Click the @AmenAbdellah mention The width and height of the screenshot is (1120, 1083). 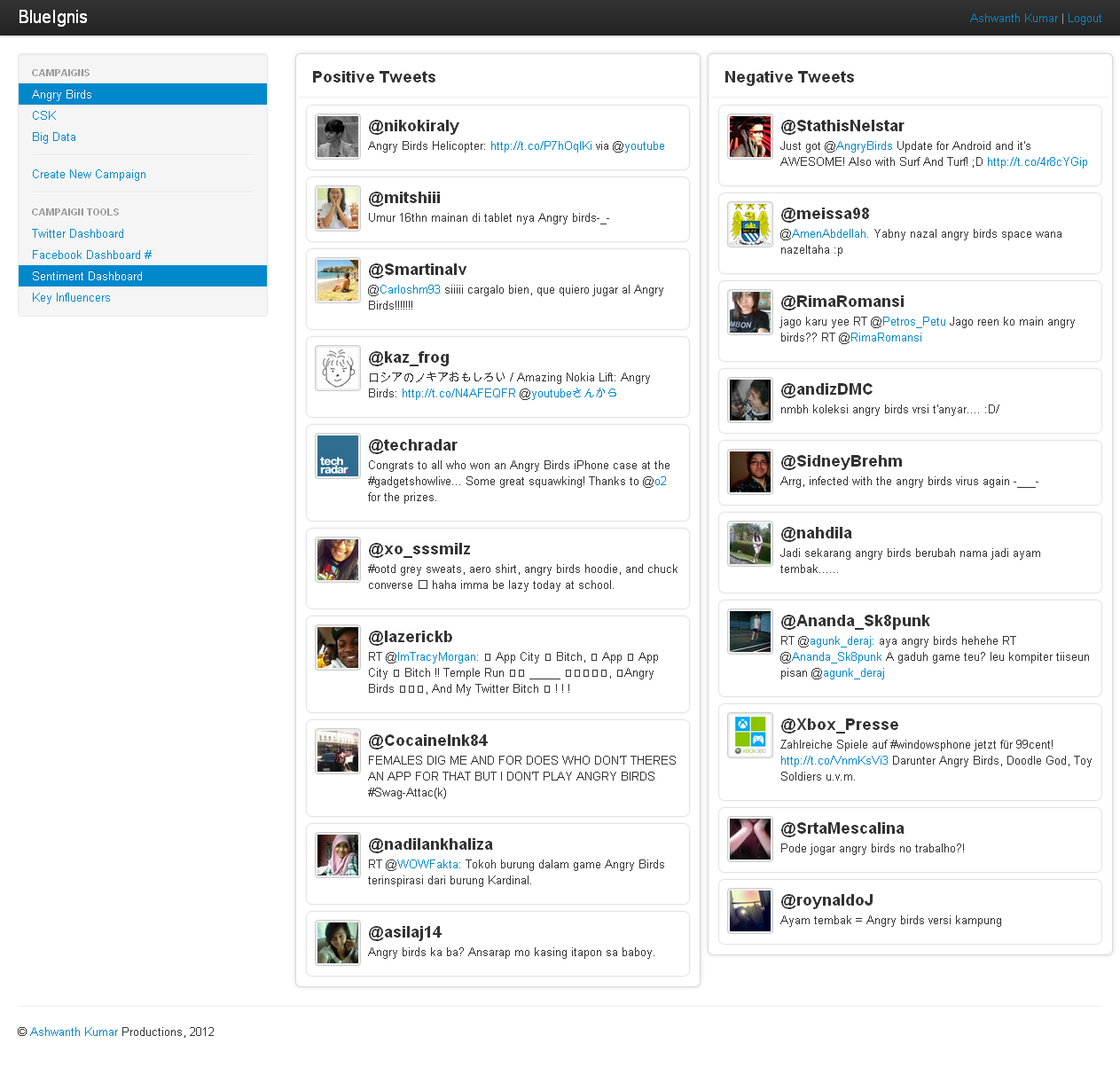pos(830,233)
